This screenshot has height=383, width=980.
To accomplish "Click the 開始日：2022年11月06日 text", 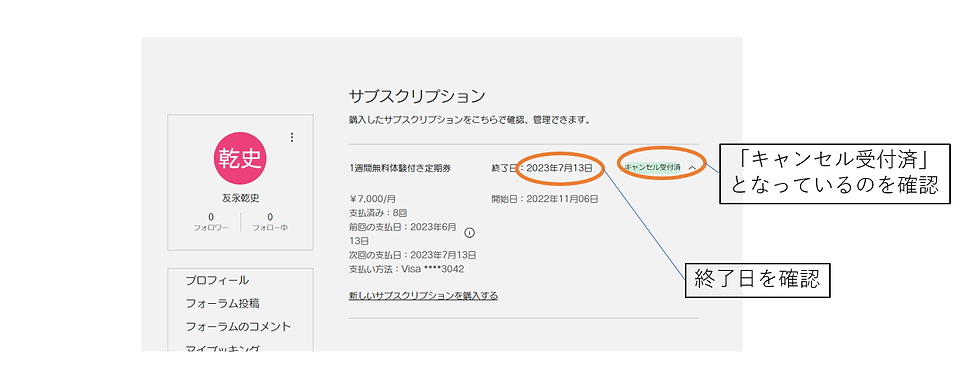I will tap(545, 199).
